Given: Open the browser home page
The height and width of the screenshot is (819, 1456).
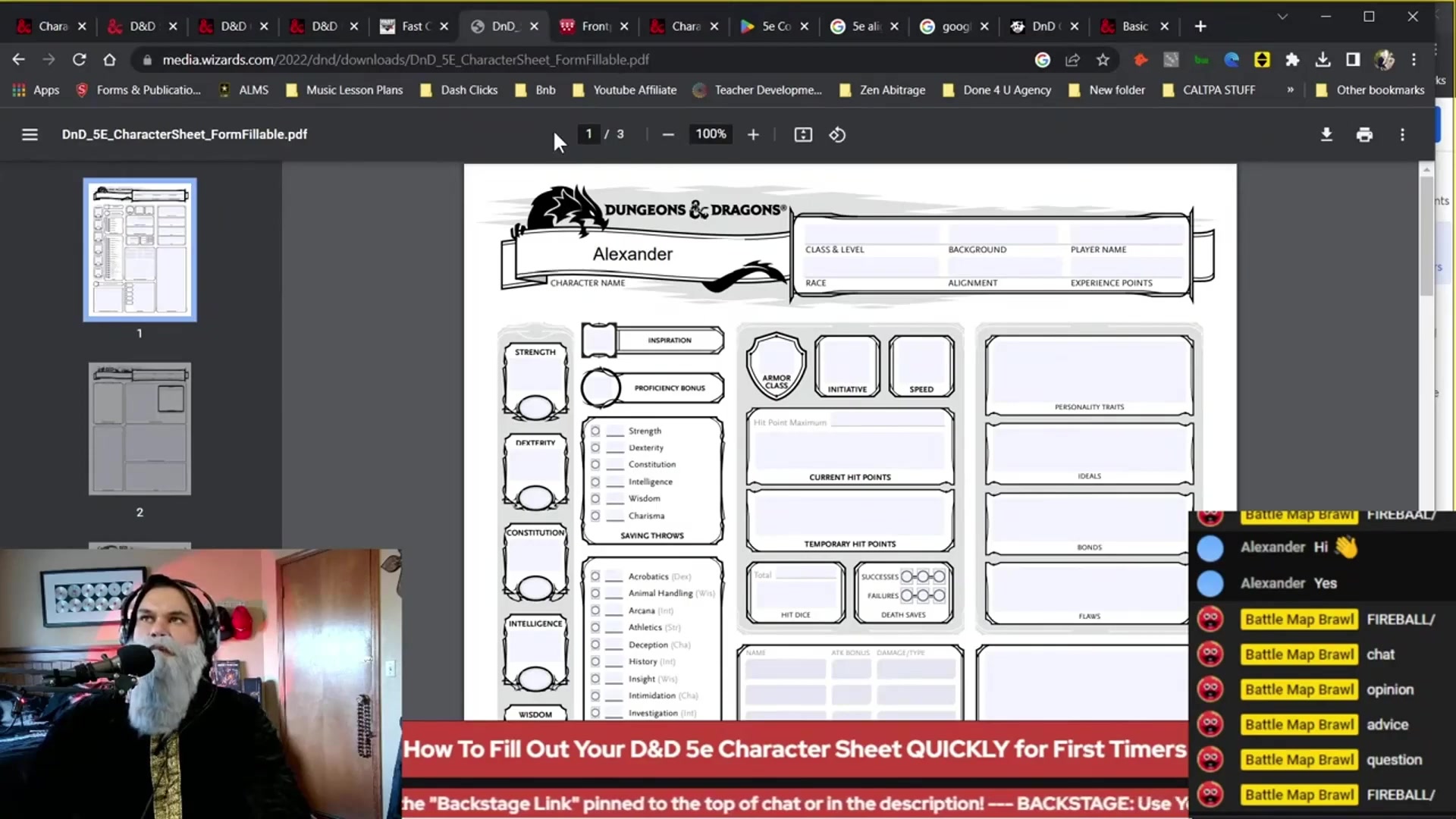Looking at the screenshot, I should tap(109, 59).
